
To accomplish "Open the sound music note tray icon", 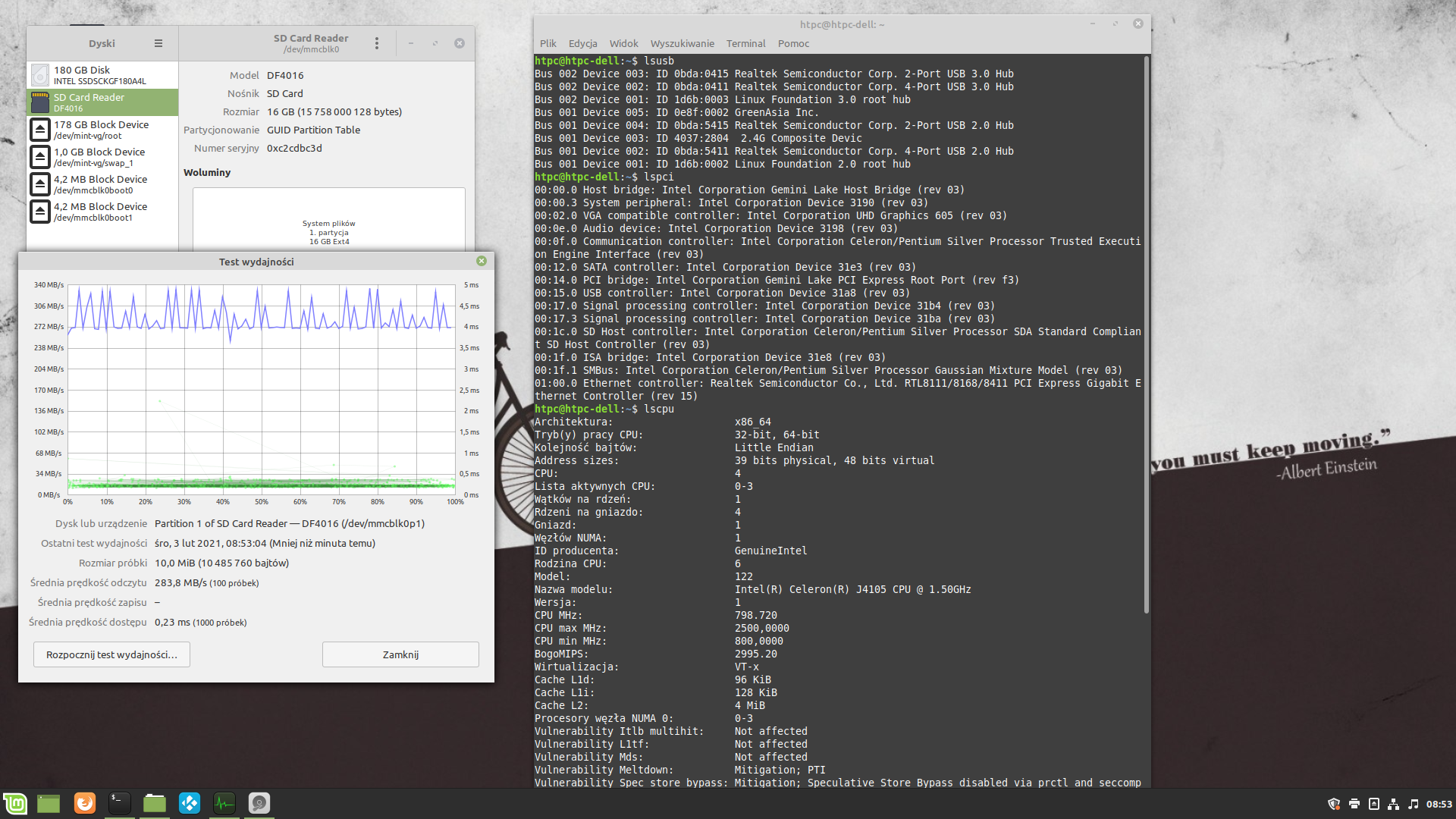I will pos(1413,804).
